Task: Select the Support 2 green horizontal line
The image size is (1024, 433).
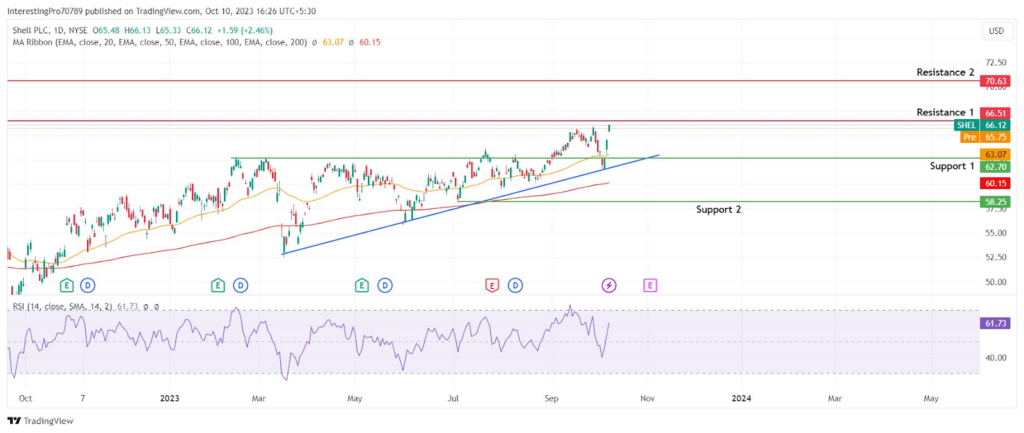Action: 718,202
